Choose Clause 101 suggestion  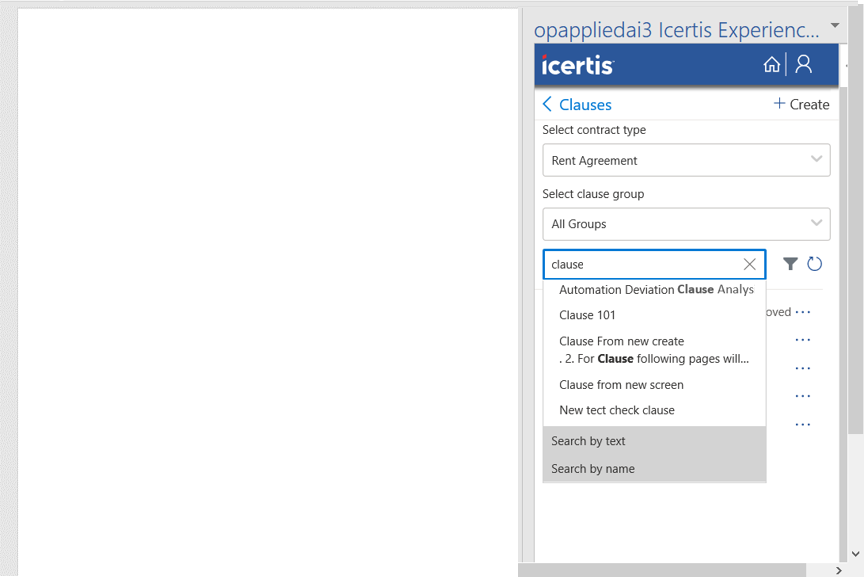tap(588, 315)
